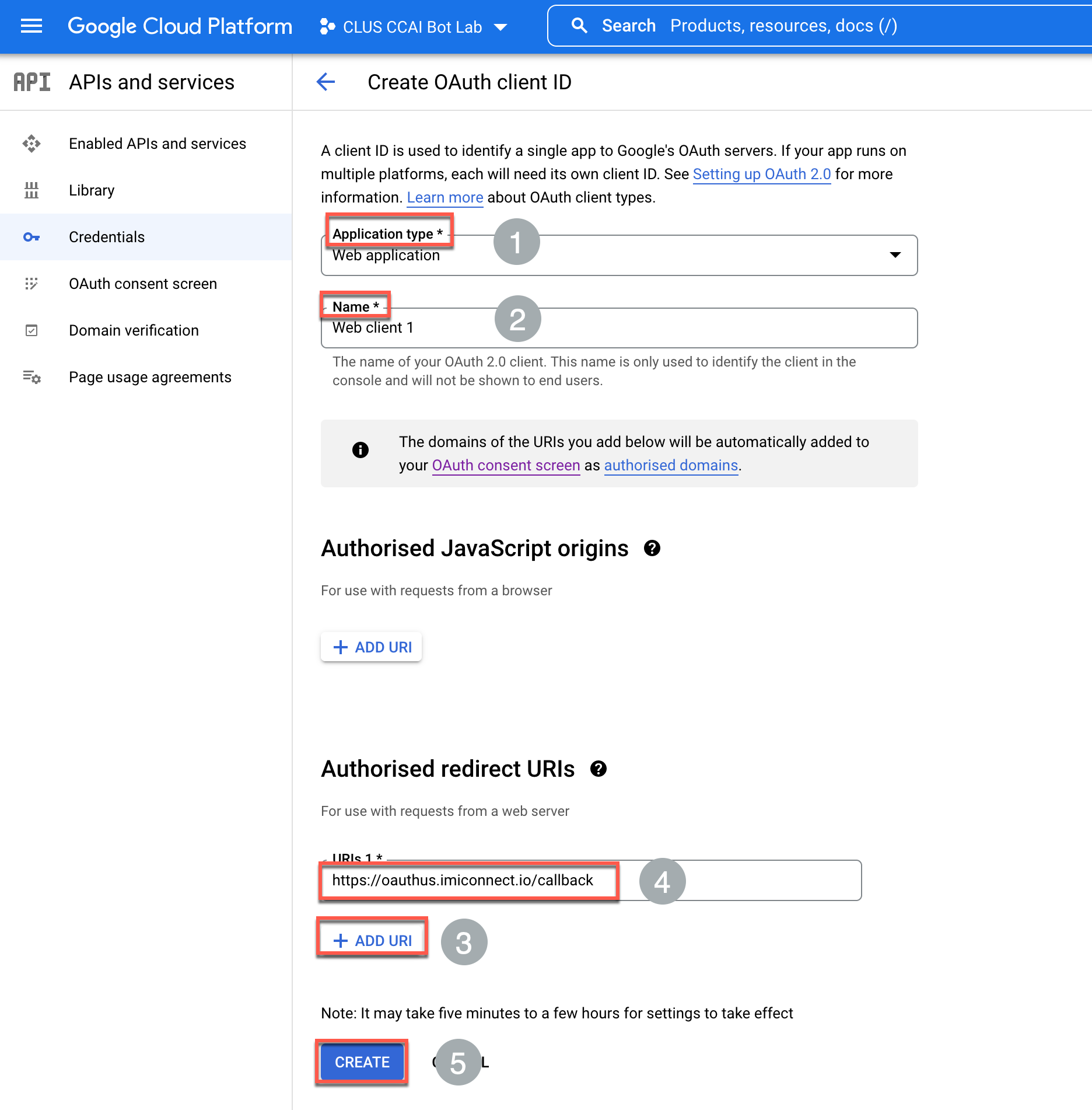This screenshot has width=1092, height=1110.
Task: Click the Page usage agreements settings icon
Action: 32,377
